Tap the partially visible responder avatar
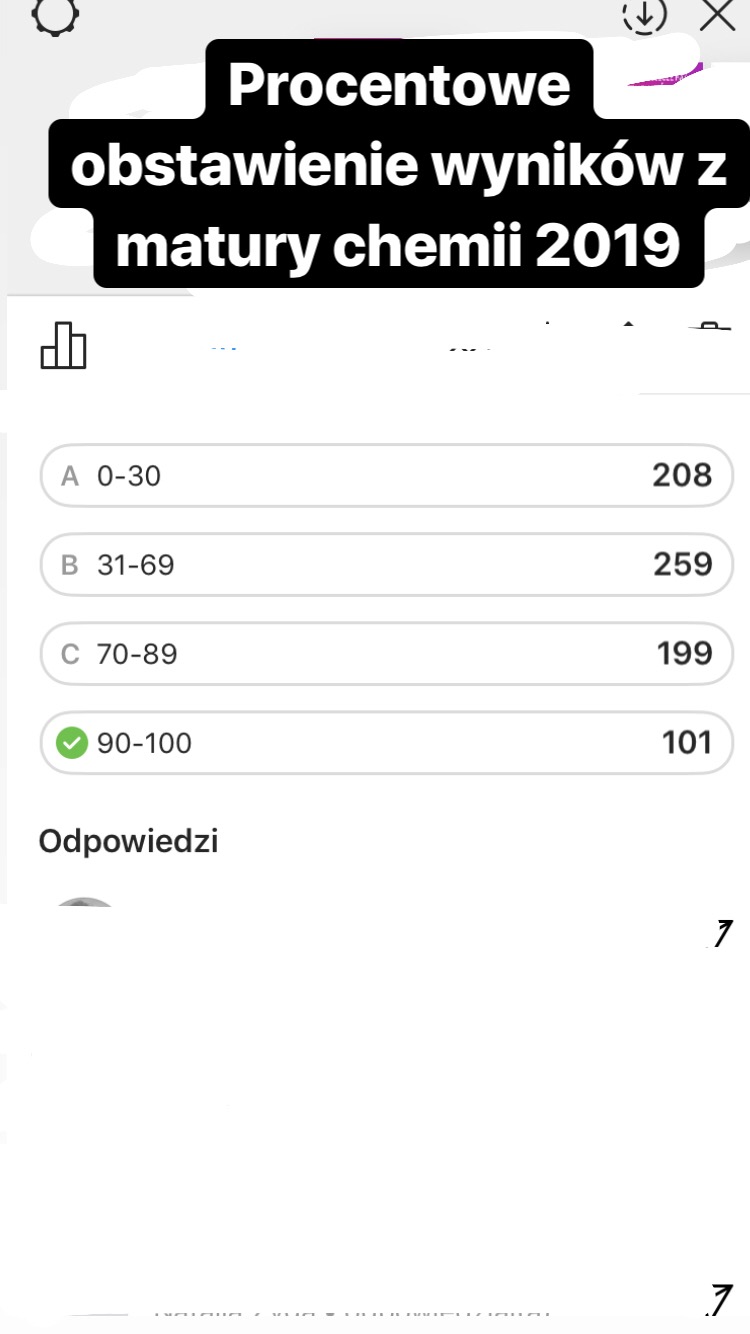The image size is (750, 1334). pos(84,906)
